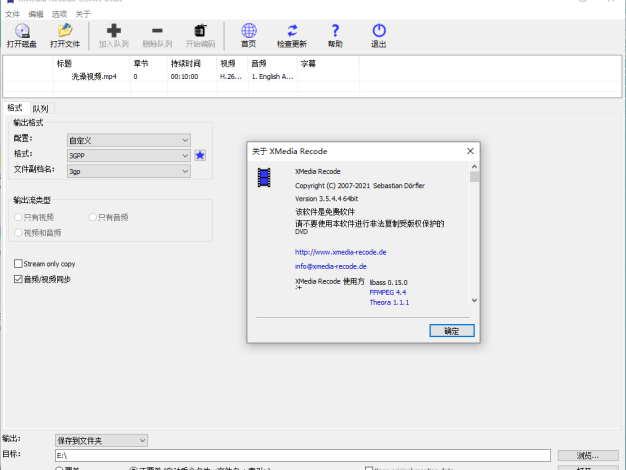Image resolution: width=626 pixels, height=470 pixels.
Task: Open Help (帮助) question mark icon
Action: [x=335, y=31]
